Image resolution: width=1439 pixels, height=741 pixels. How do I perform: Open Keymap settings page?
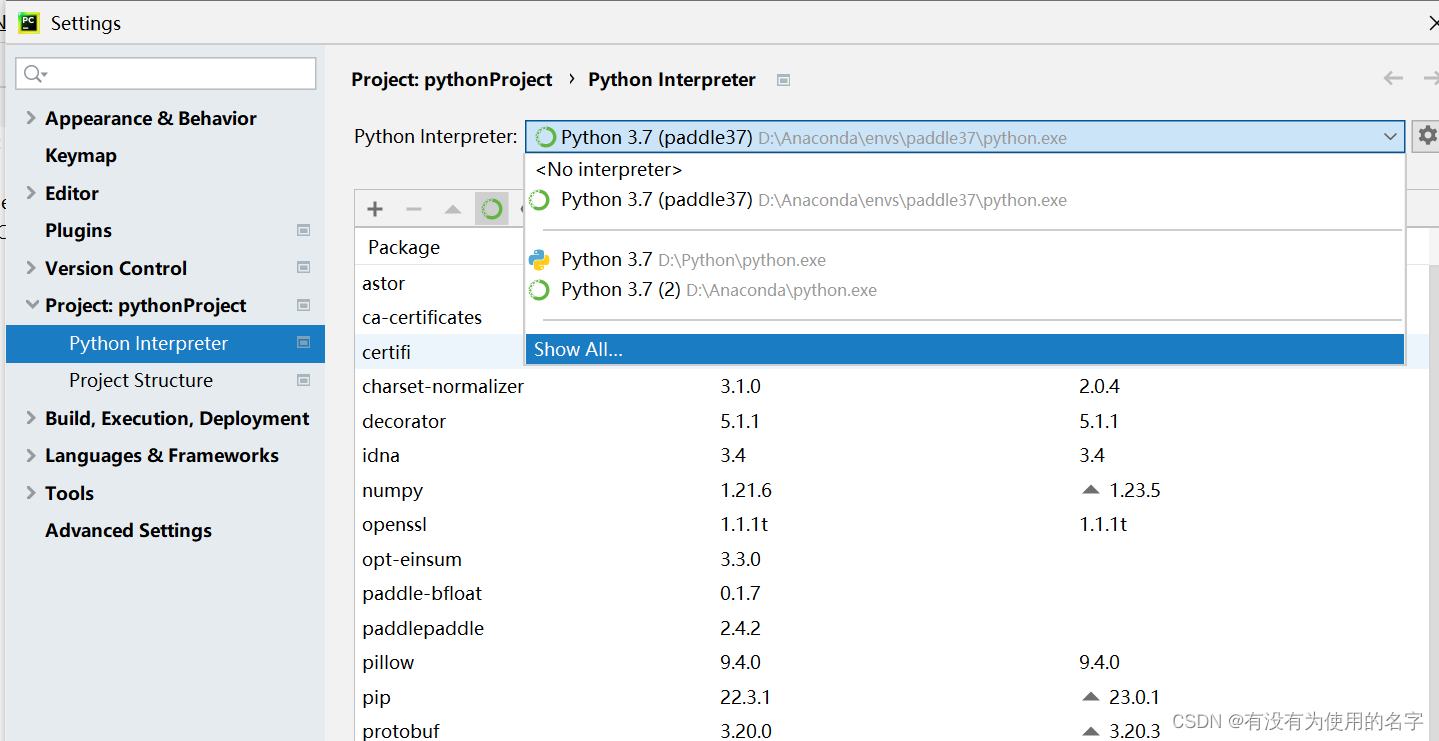pyautogui.click(x=81, y=155)
